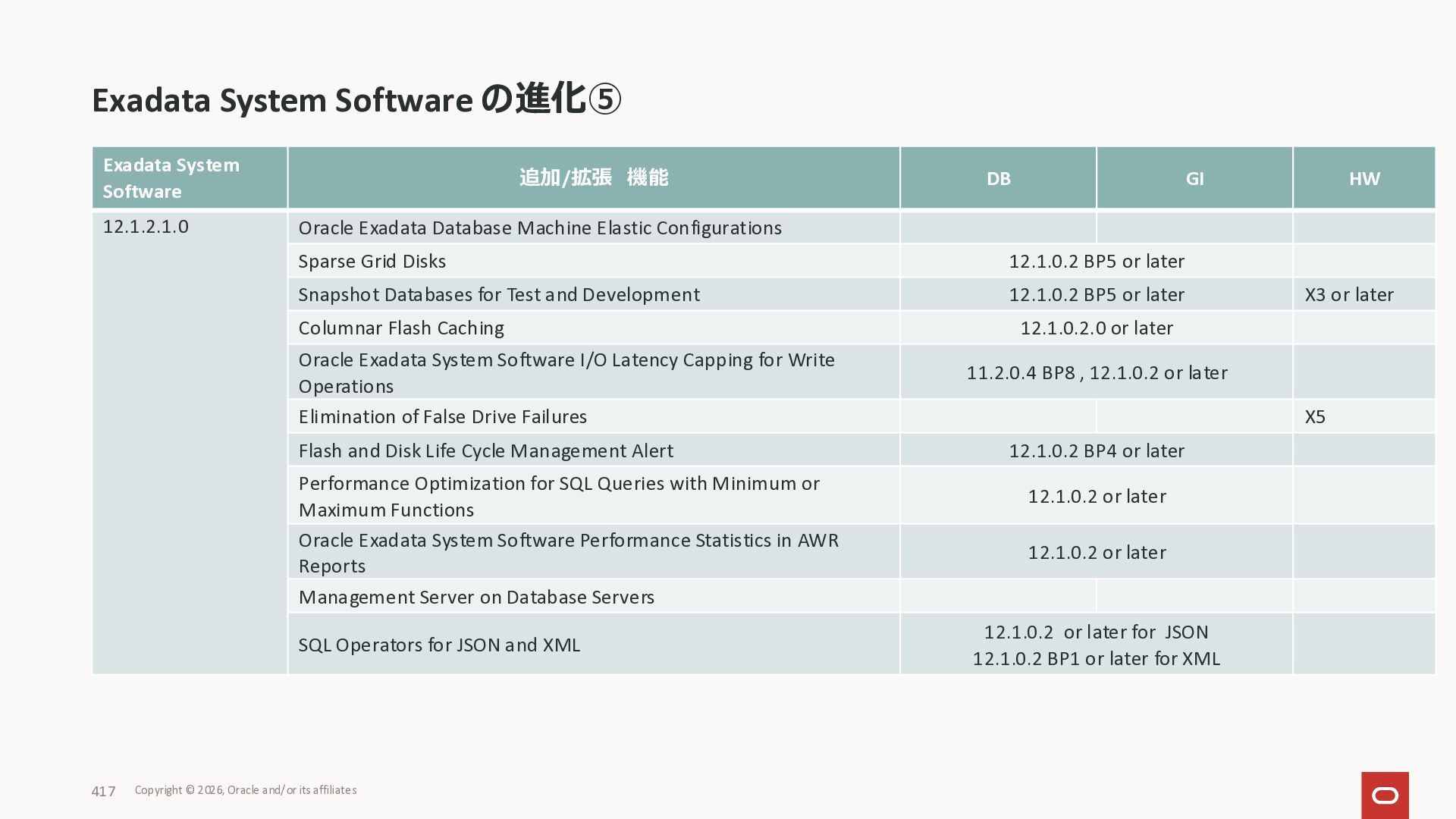Click the 追加/拡張 機能 column header

[593, 178]
